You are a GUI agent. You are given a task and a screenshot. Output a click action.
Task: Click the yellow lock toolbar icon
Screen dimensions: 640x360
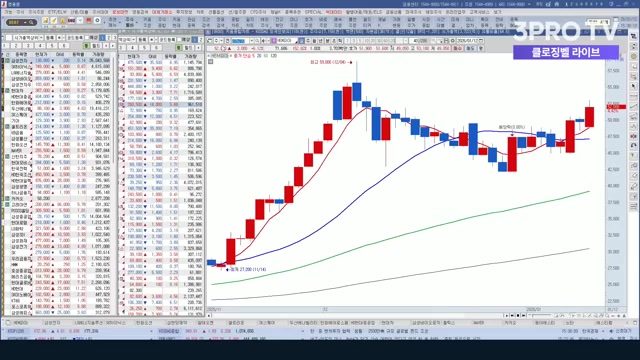63,21
